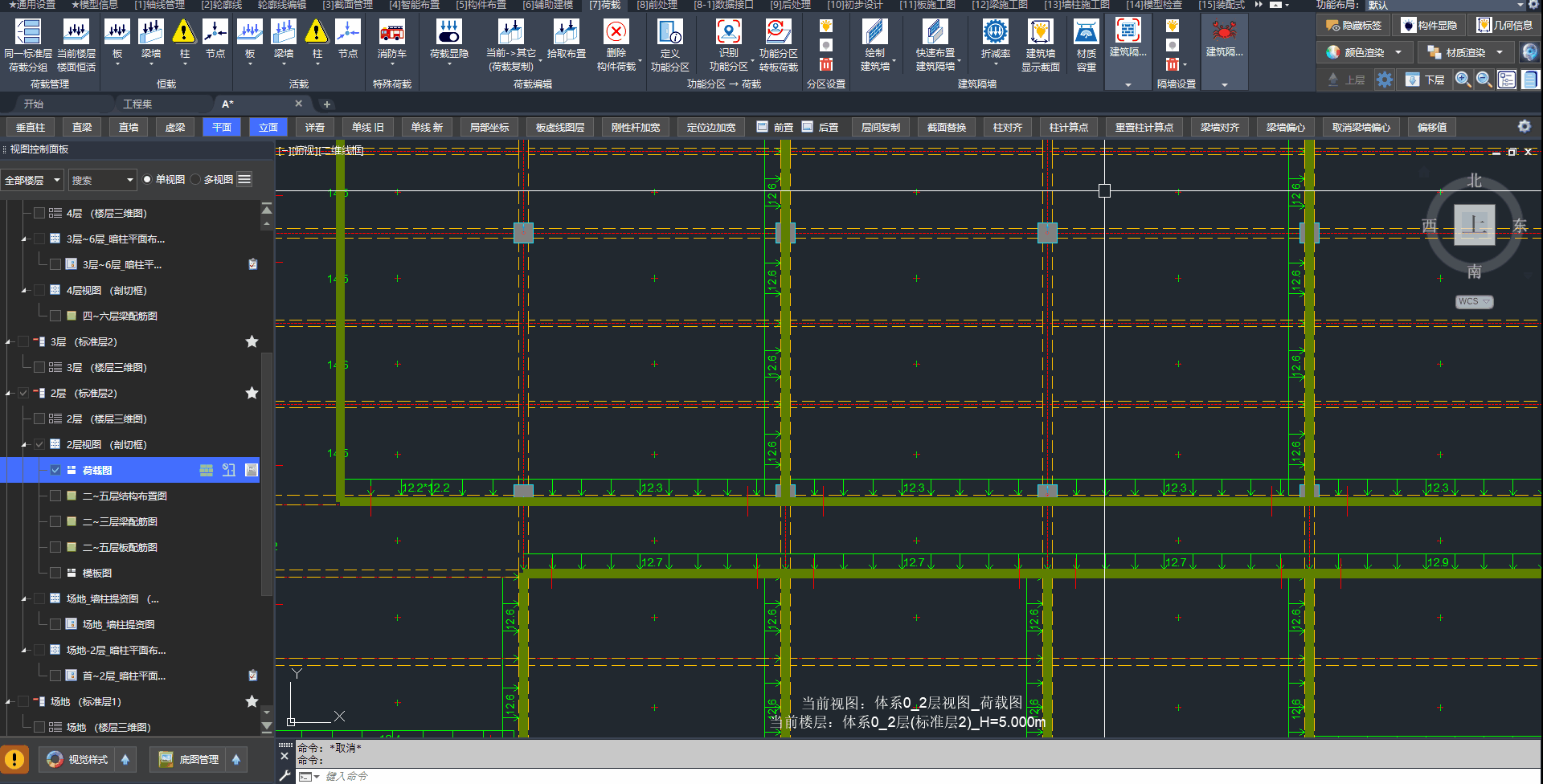Switch to the [8]前处理 ribbon tab
Image resolution: width=1543 pixels, height=784 pixels.
pyautogui.click(x=657, y=5)
